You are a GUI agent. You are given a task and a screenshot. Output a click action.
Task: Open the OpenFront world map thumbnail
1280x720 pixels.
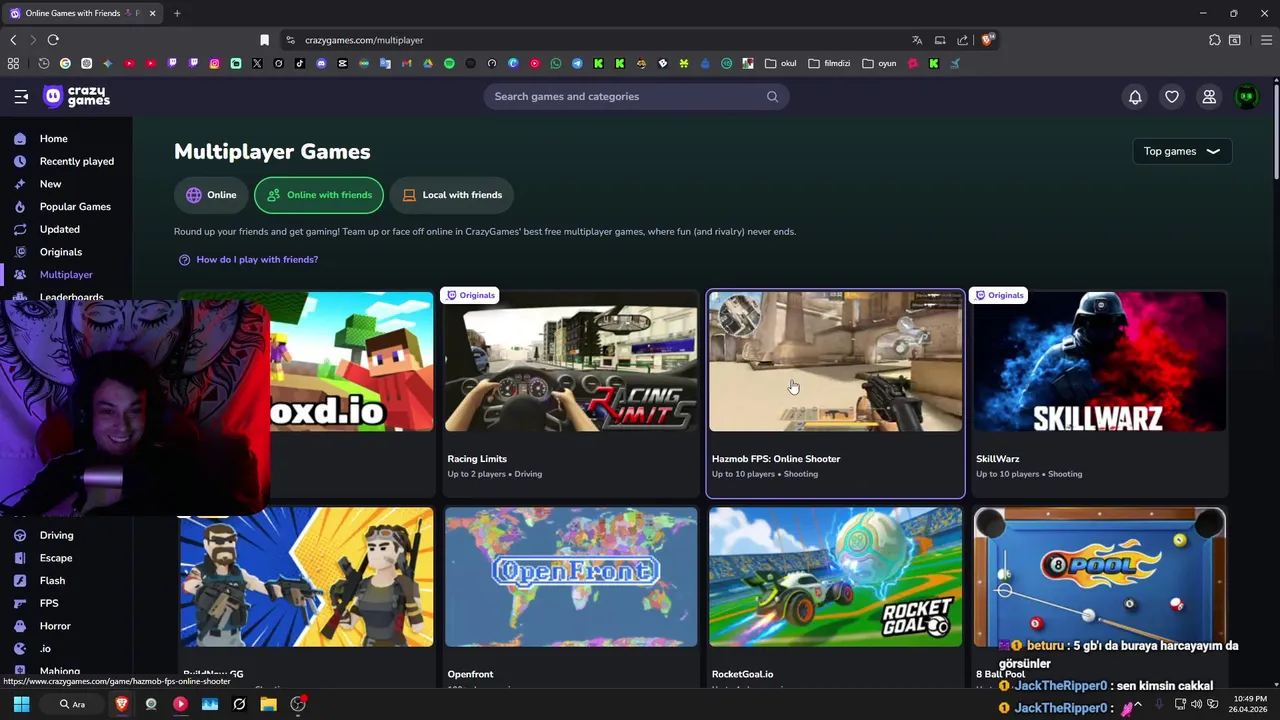coord(571,577)
